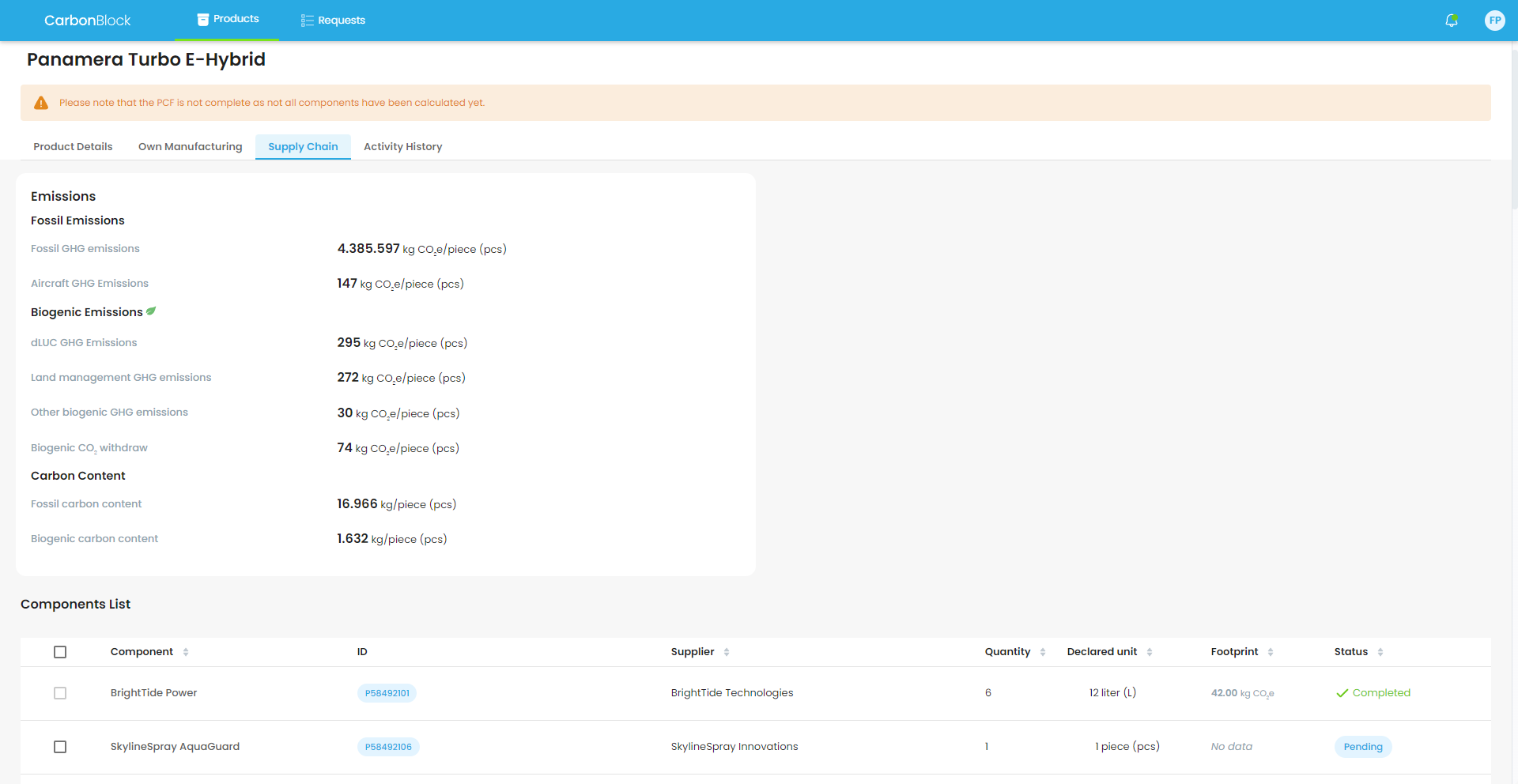
Task: Click the Other biogenic GHG emissions label
Action: (x=109, y=413)
